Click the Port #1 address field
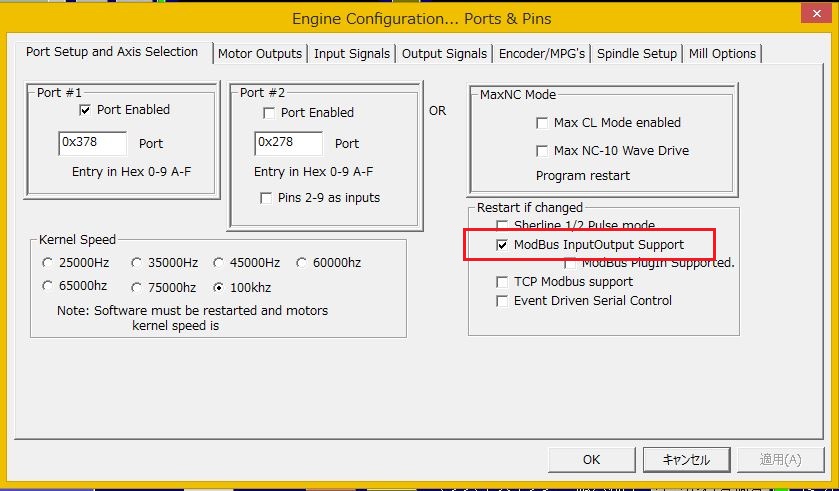This screenshot has height=491, width=839. pyautogui.click(x=92, y=143)
